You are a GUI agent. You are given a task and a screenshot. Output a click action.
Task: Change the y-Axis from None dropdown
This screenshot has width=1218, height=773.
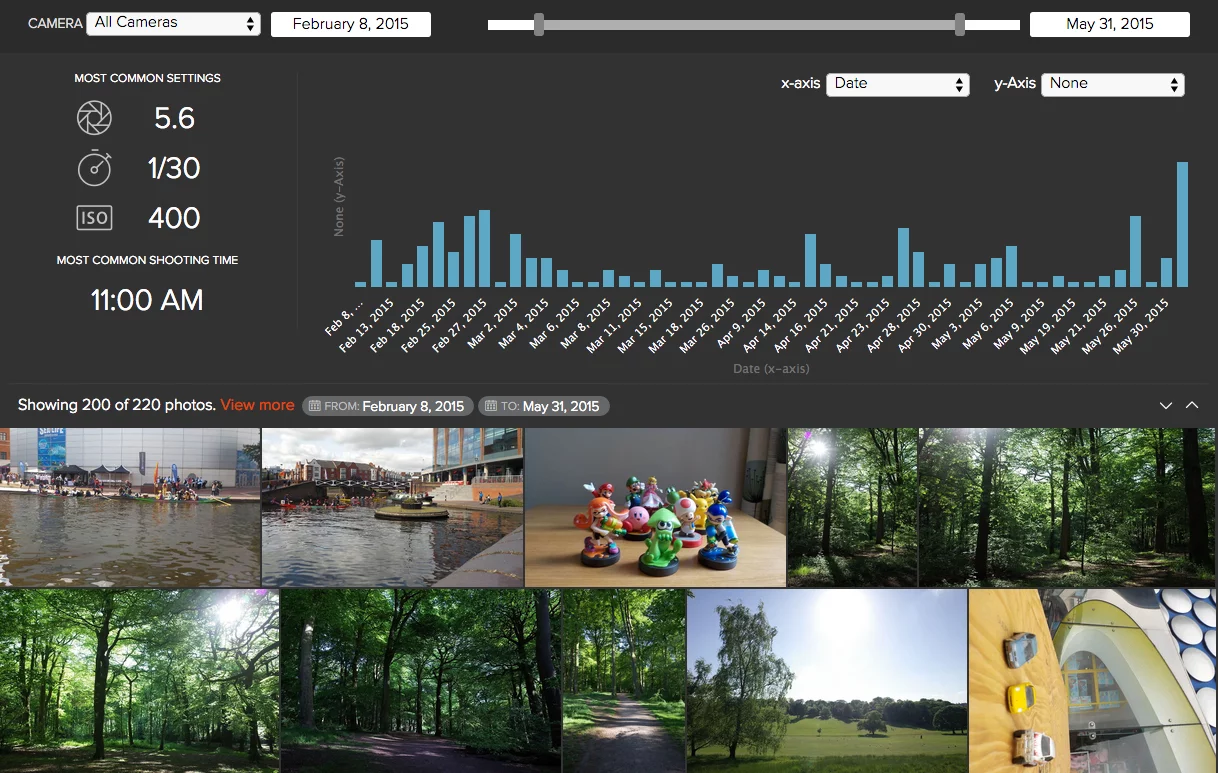pyautogui.click(x=1112, y=84)
